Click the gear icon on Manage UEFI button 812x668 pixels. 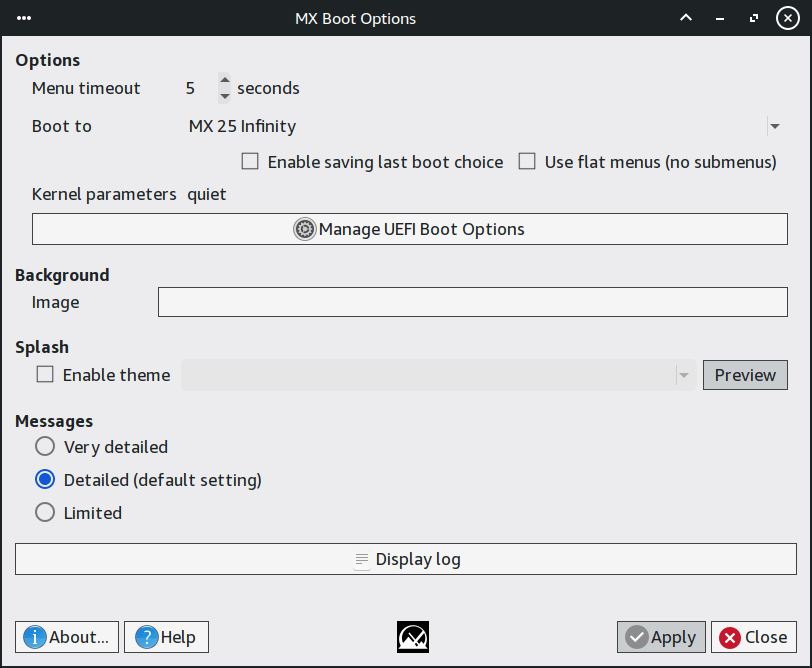pyautogui.click(x=304, y=229)
